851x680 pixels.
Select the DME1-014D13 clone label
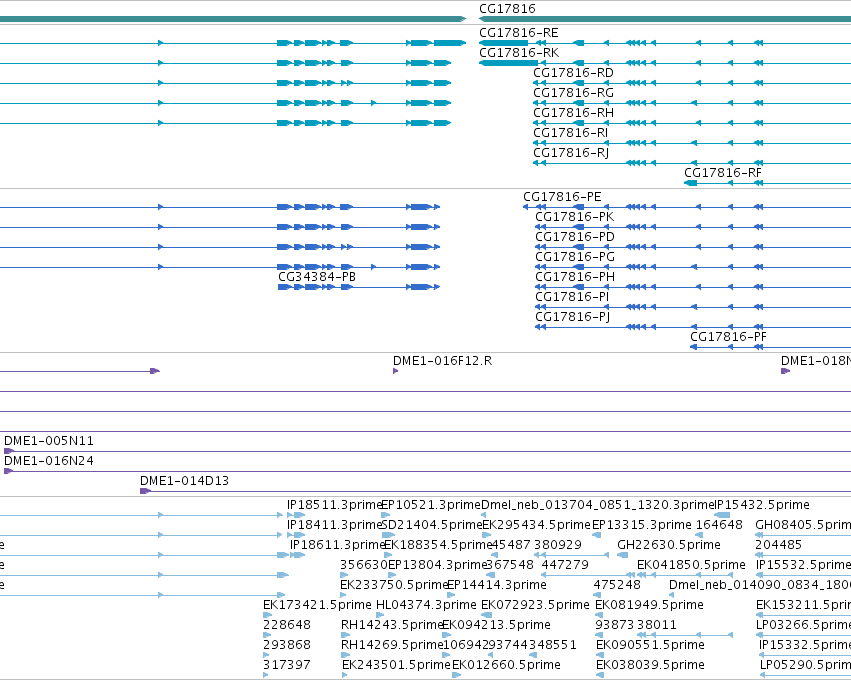(x=185, y=481)
